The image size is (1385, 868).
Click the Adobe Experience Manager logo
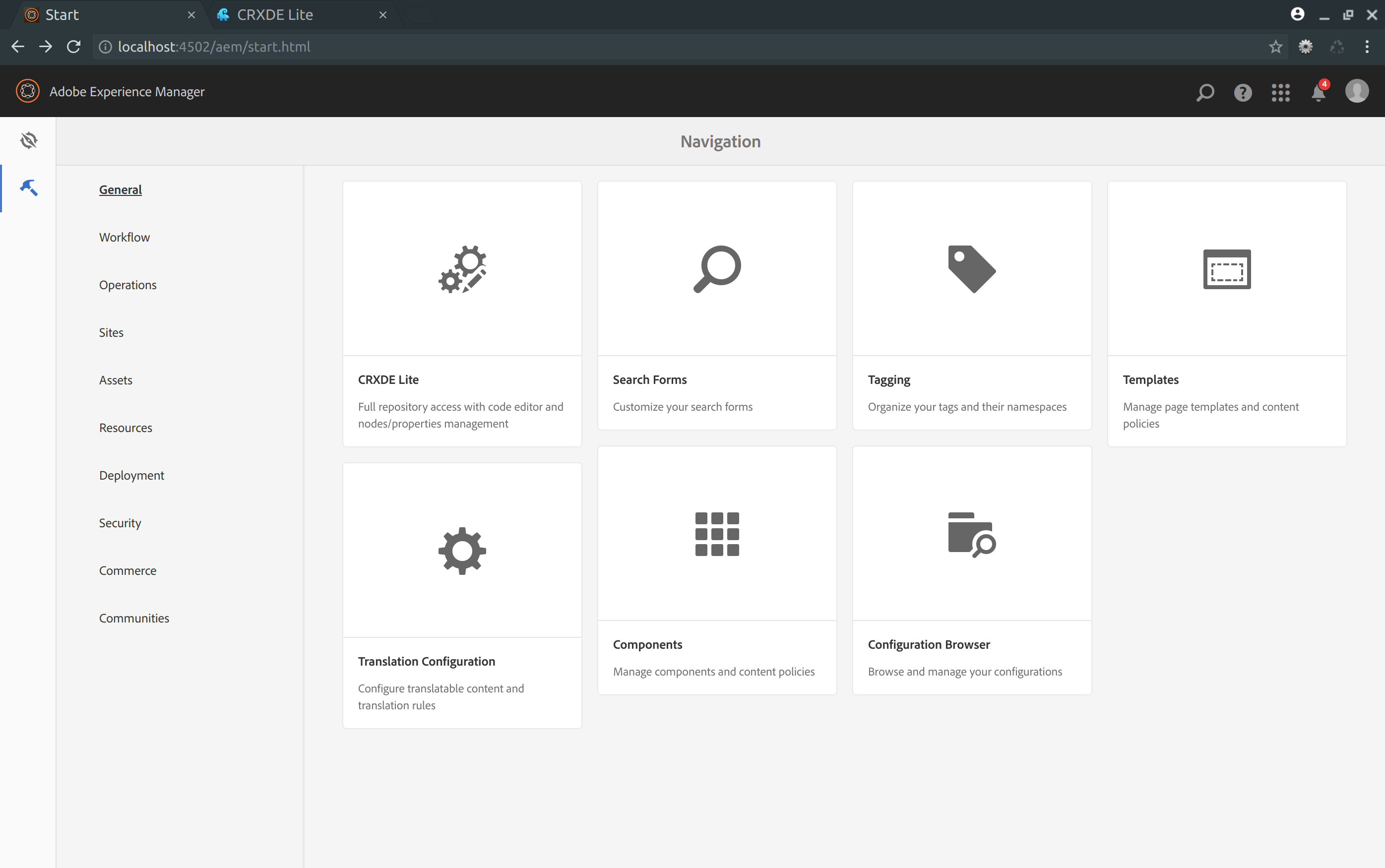pyautogui.click(x=28, y=91)
